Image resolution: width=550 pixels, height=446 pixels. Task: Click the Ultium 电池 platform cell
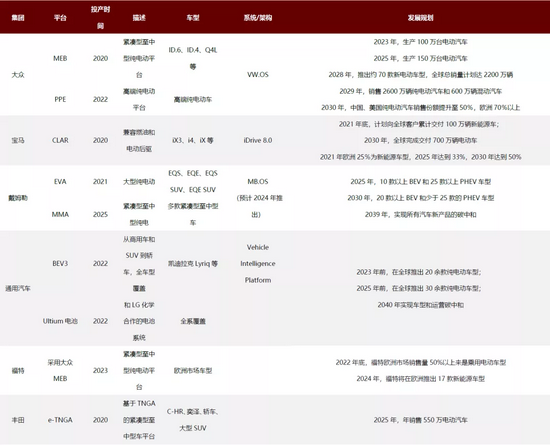60,321
